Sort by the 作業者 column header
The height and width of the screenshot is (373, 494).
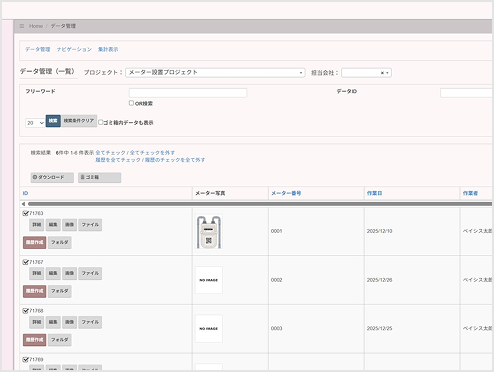[470, 193]
